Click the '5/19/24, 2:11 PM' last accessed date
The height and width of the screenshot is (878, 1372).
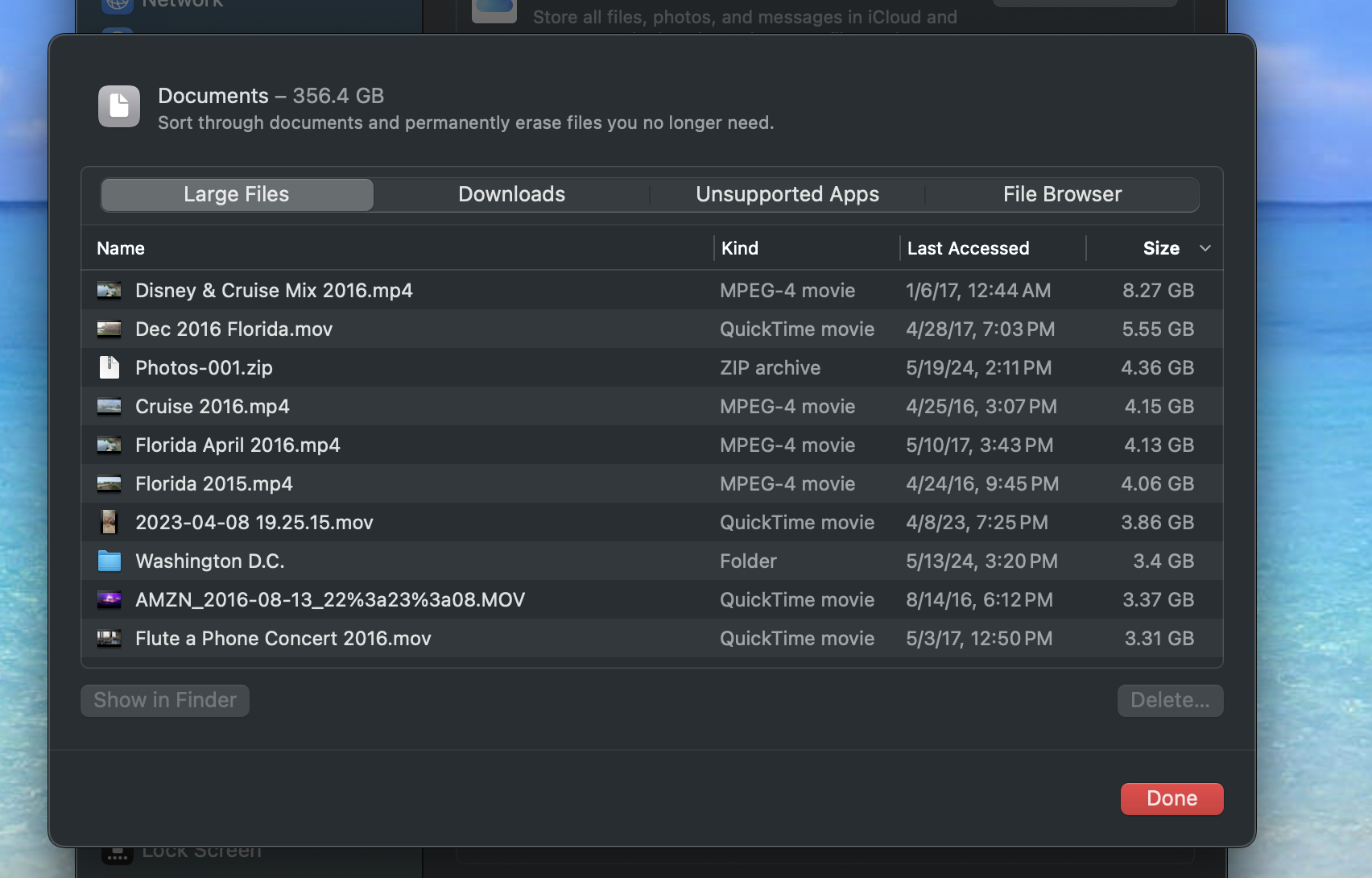pyautogui.click(x=979, y=367)
